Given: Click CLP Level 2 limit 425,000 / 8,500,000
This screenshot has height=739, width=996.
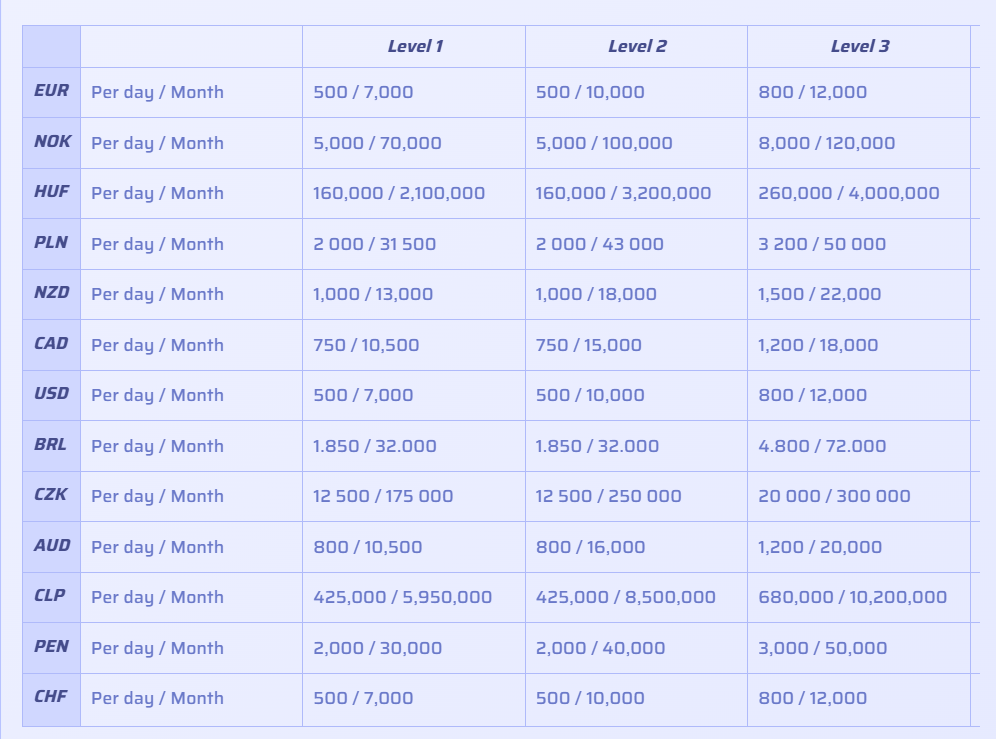Looking at the screenshot, I should tap(626, 597).
